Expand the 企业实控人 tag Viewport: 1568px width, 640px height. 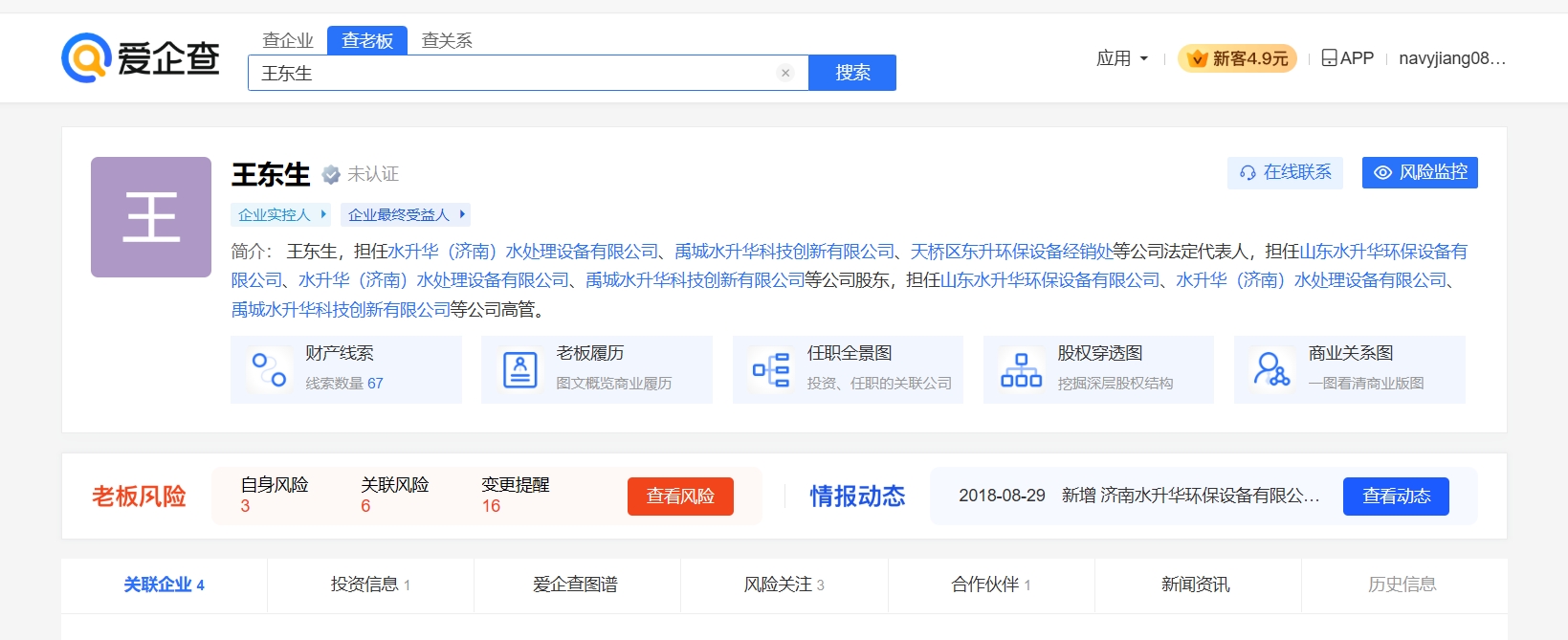click(280, 214)
